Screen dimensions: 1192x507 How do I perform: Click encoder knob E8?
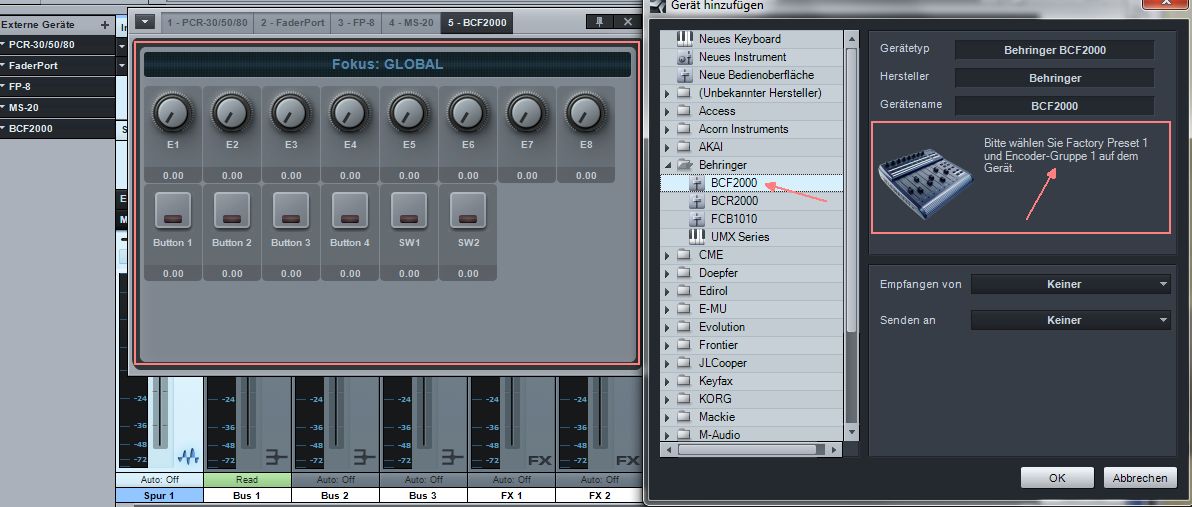coord(586,112)
